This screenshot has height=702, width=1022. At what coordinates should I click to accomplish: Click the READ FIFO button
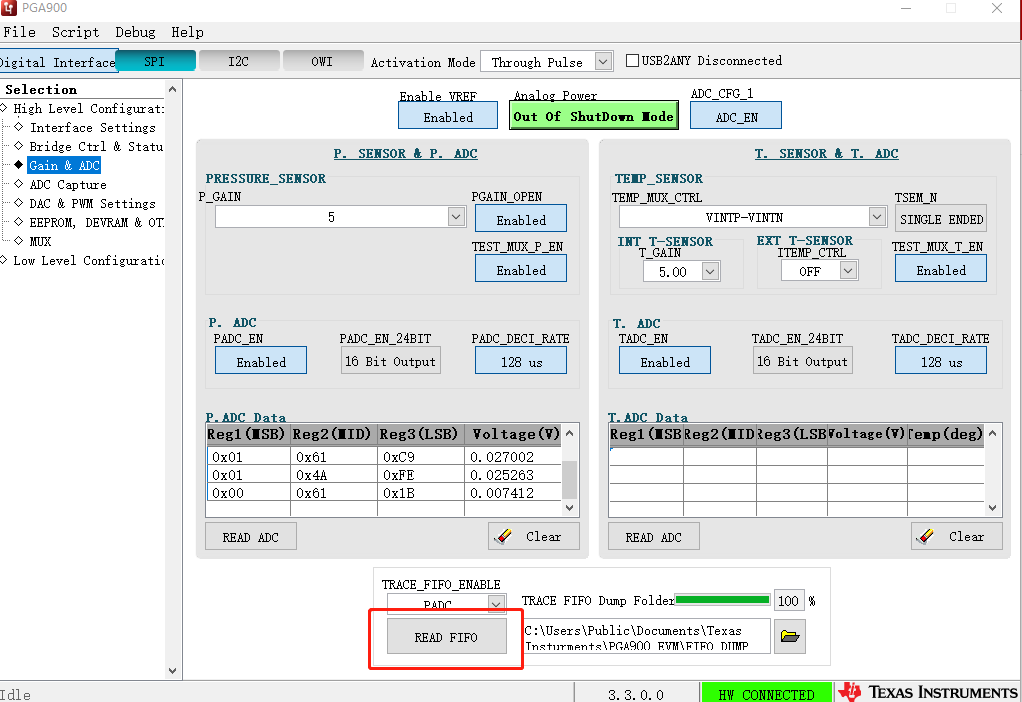446,637
